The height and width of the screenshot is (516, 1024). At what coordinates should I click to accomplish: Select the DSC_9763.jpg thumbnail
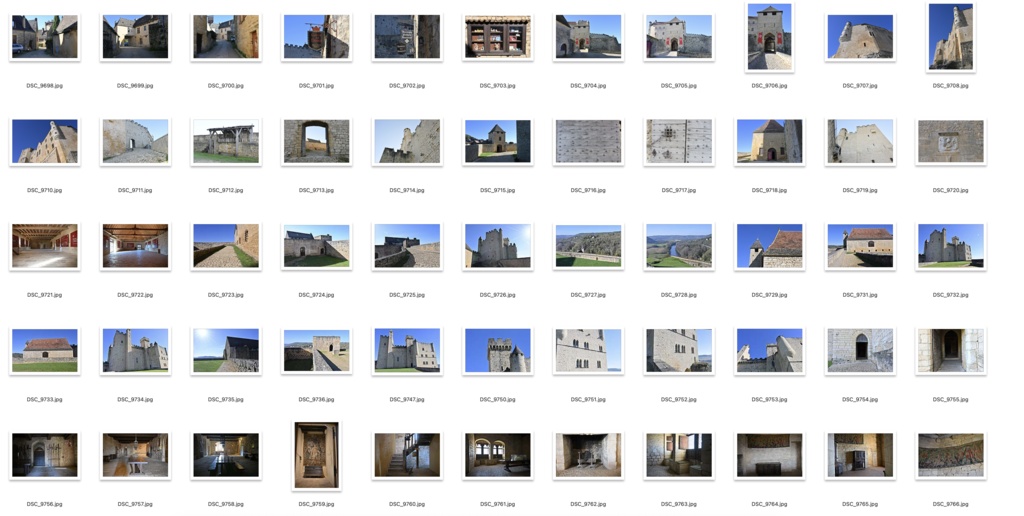(679, 455)
